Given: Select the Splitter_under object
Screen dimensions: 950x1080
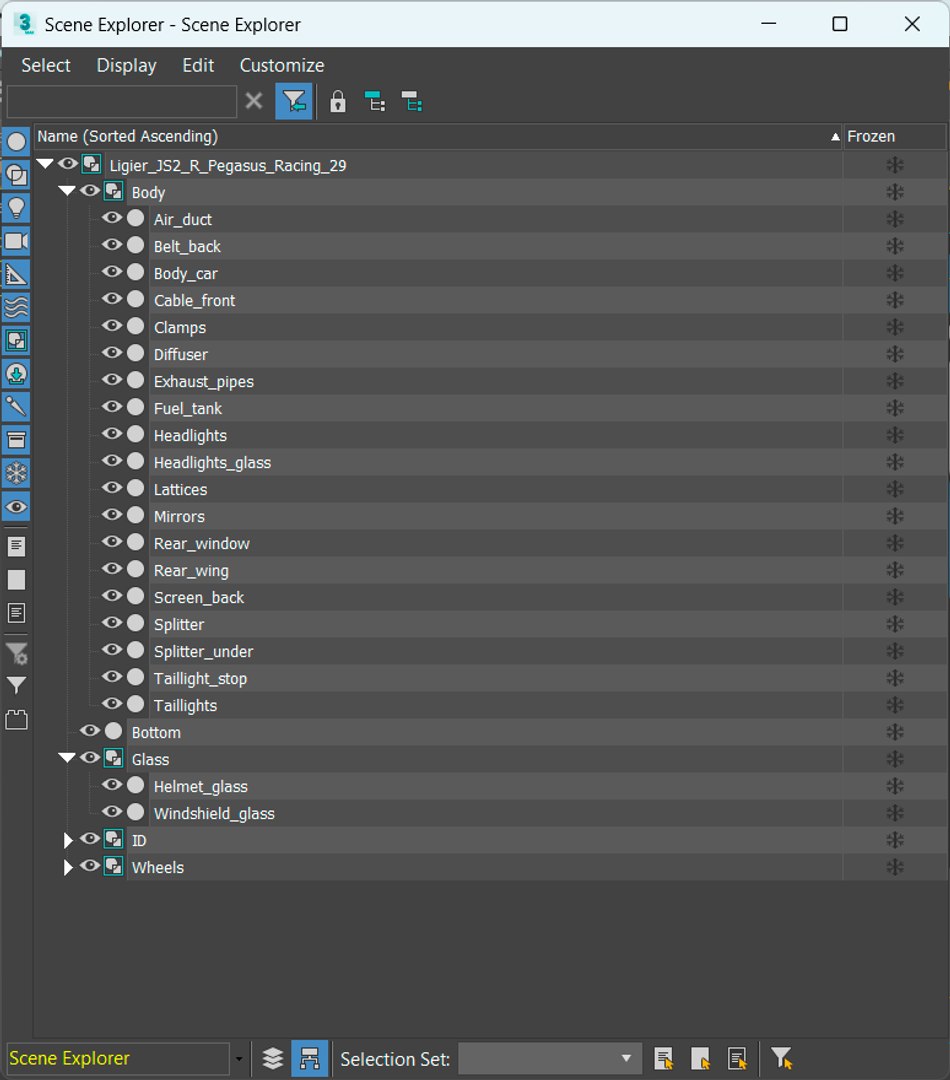Looking at the screenshot, I should tap(203, 652).
